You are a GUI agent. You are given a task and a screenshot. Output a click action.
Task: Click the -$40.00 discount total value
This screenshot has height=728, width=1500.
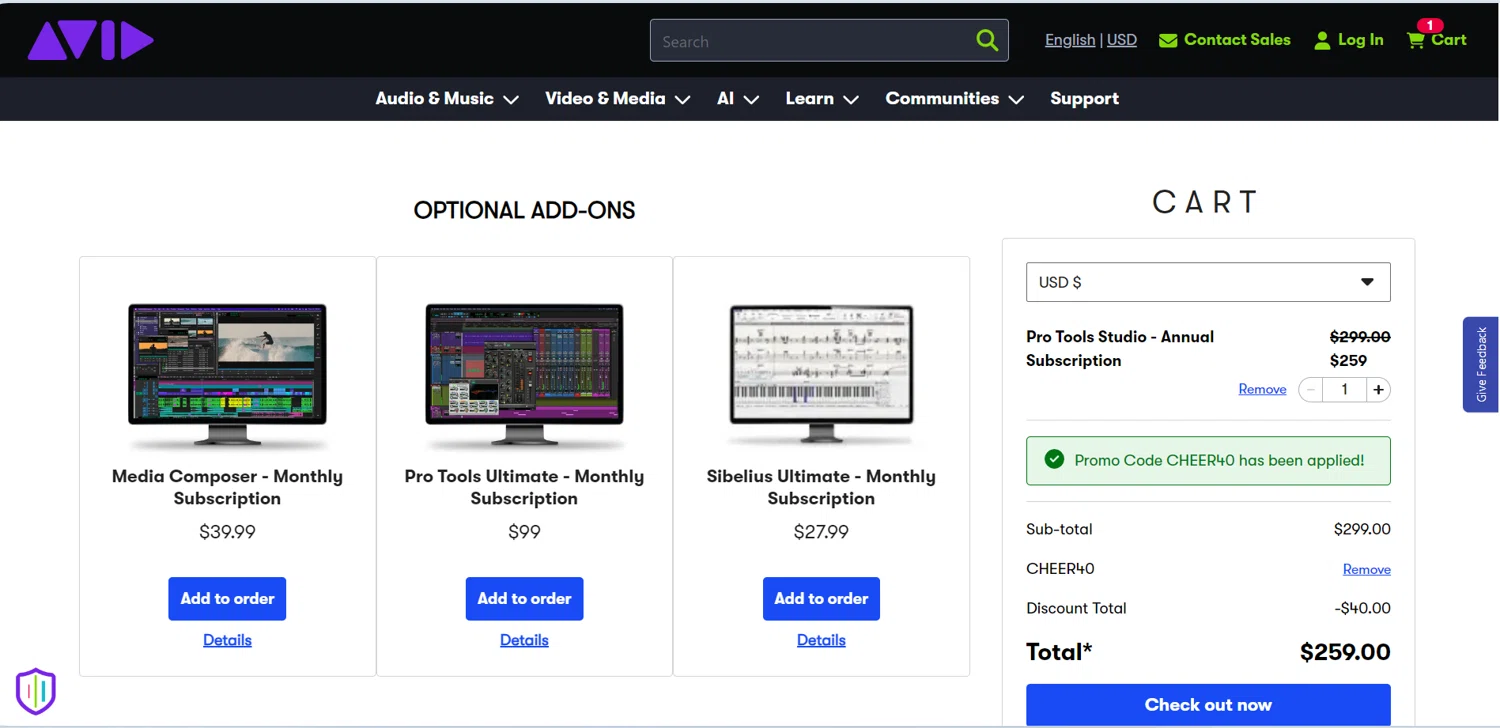(1362, 608)
